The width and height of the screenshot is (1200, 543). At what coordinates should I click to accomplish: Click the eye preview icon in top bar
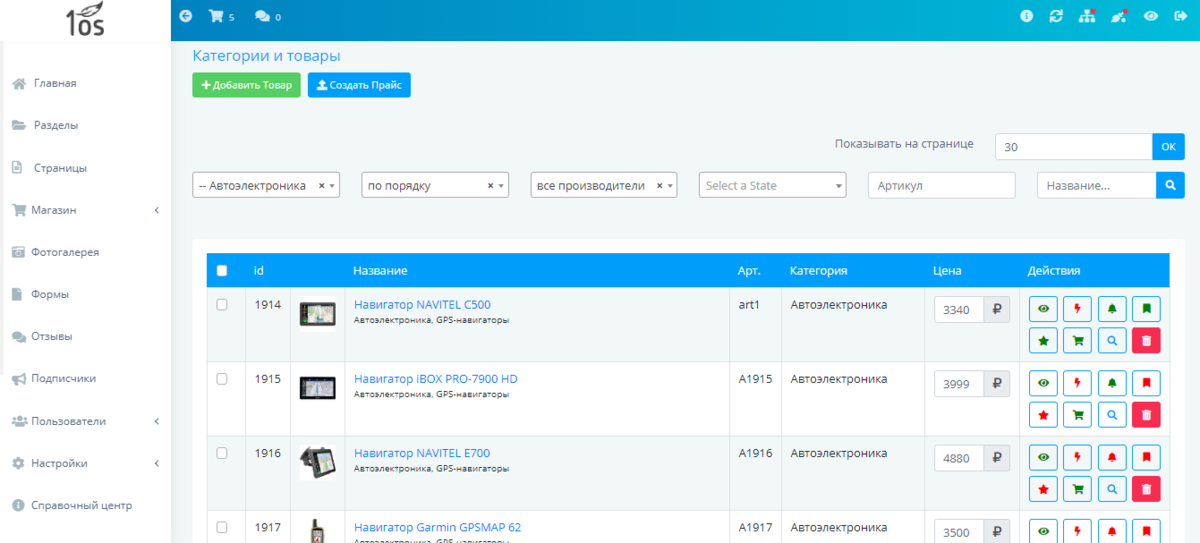(1151, 16)
